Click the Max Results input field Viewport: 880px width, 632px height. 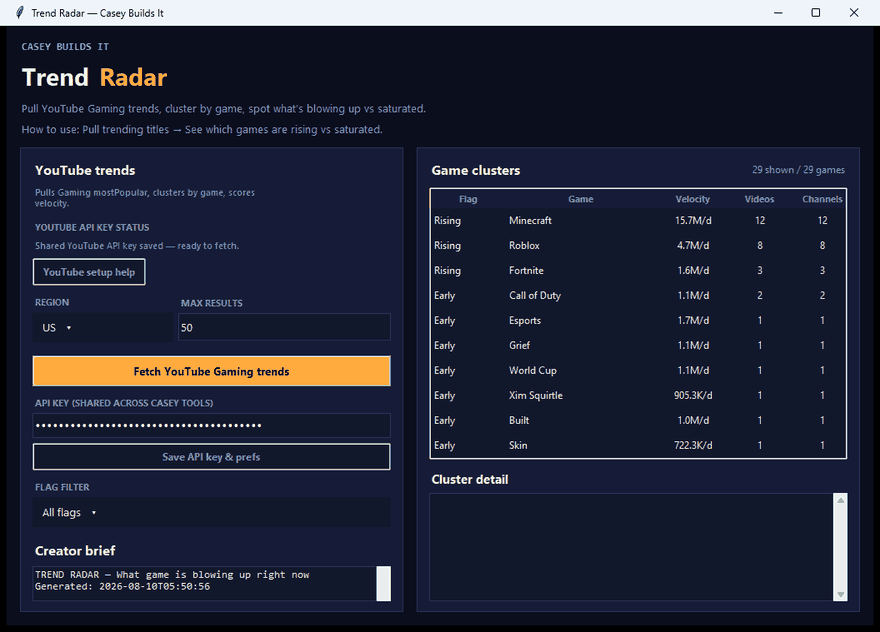pos(284,327)
